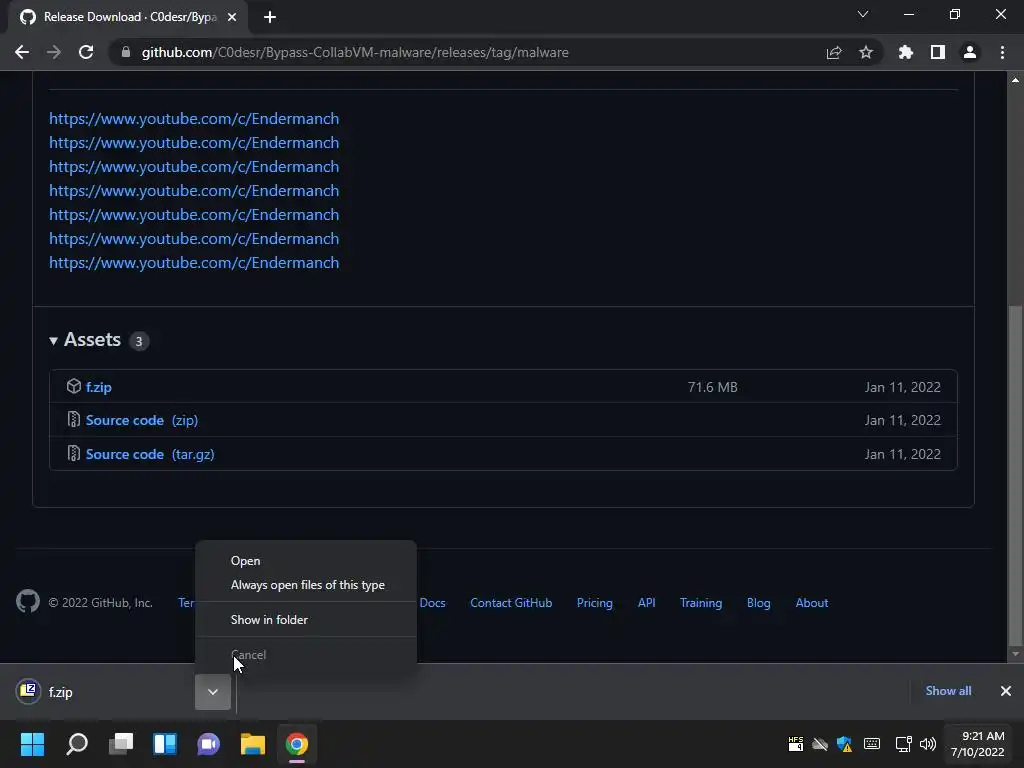
Task: Open the Blog footer link
Action: [x=758, y=603]
